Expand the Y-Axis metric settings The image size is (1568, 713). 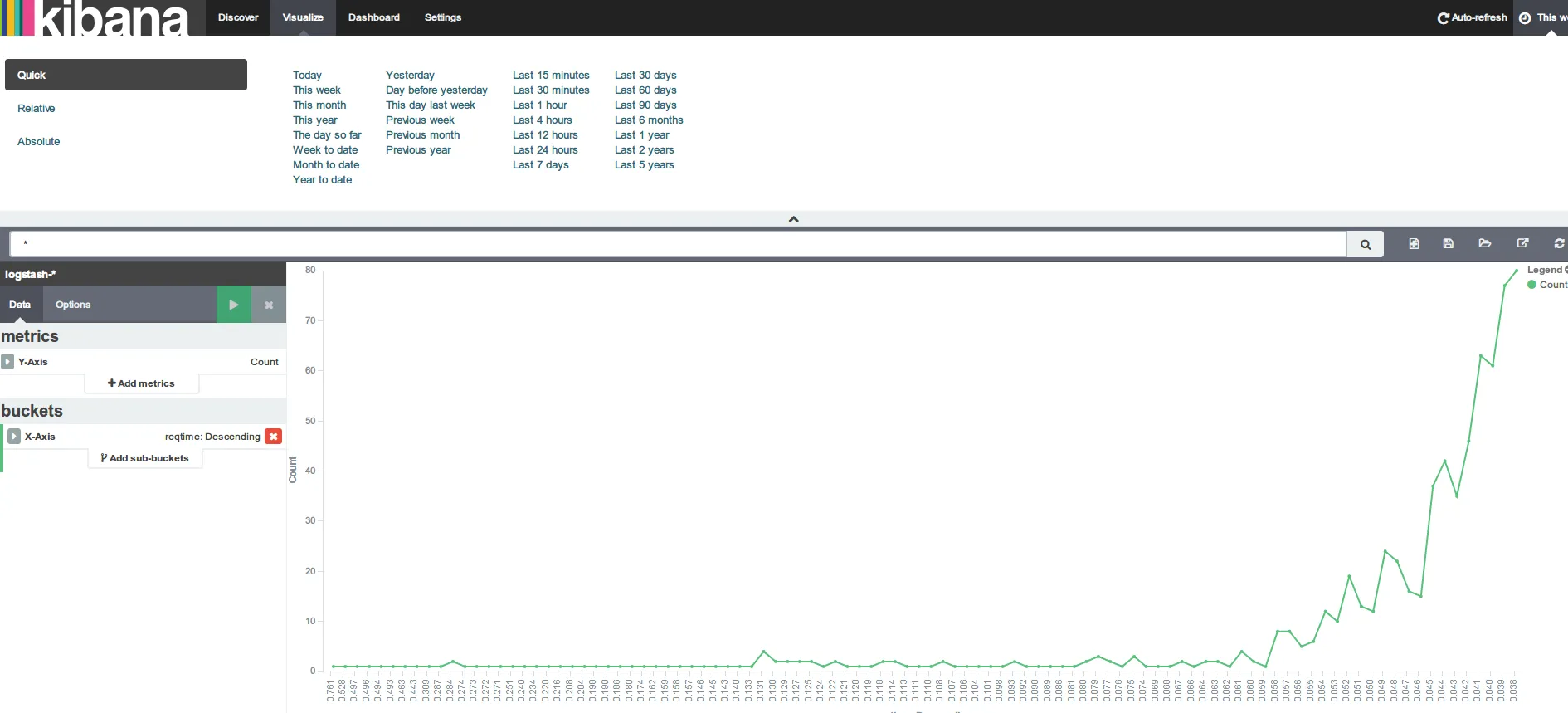(x=7, y=362)
